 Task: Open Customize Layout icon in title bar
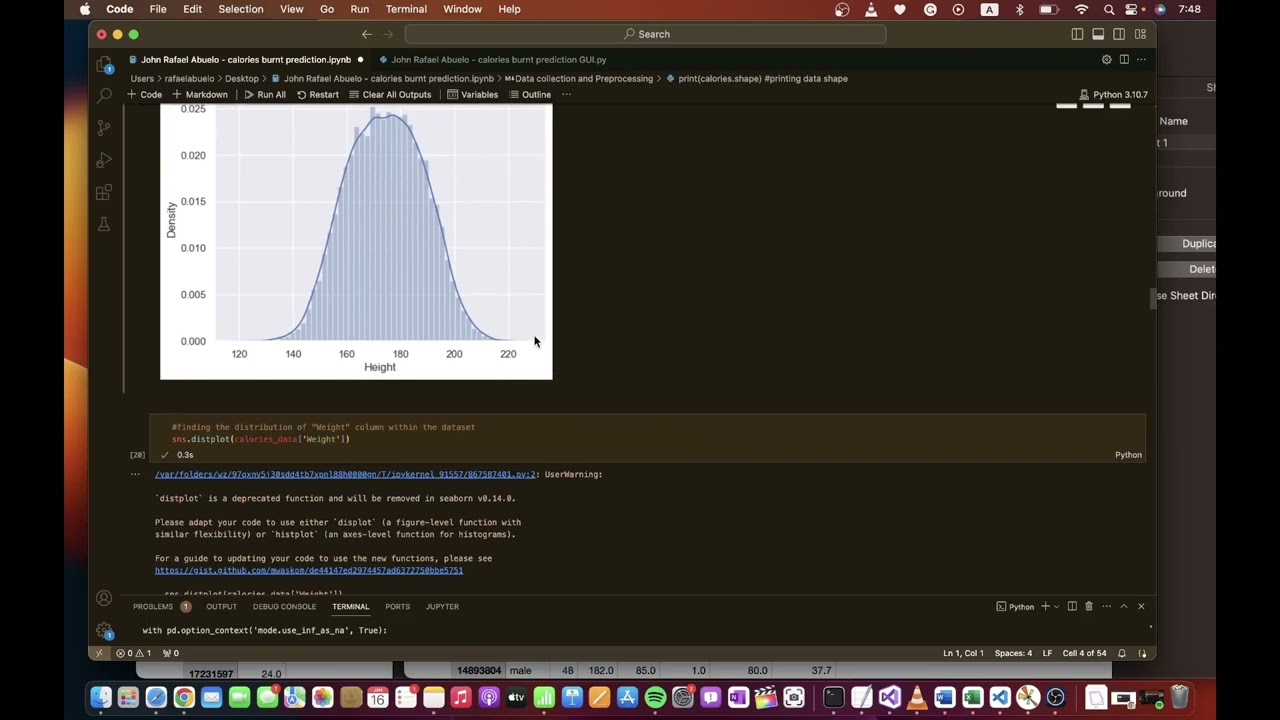coord(1140,34)
